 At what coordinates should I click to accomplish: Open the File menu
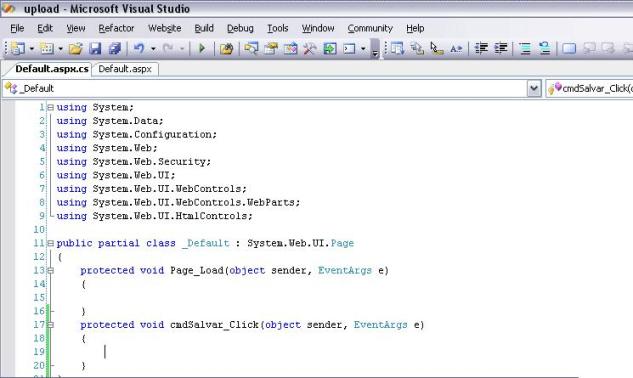point(17,28)
